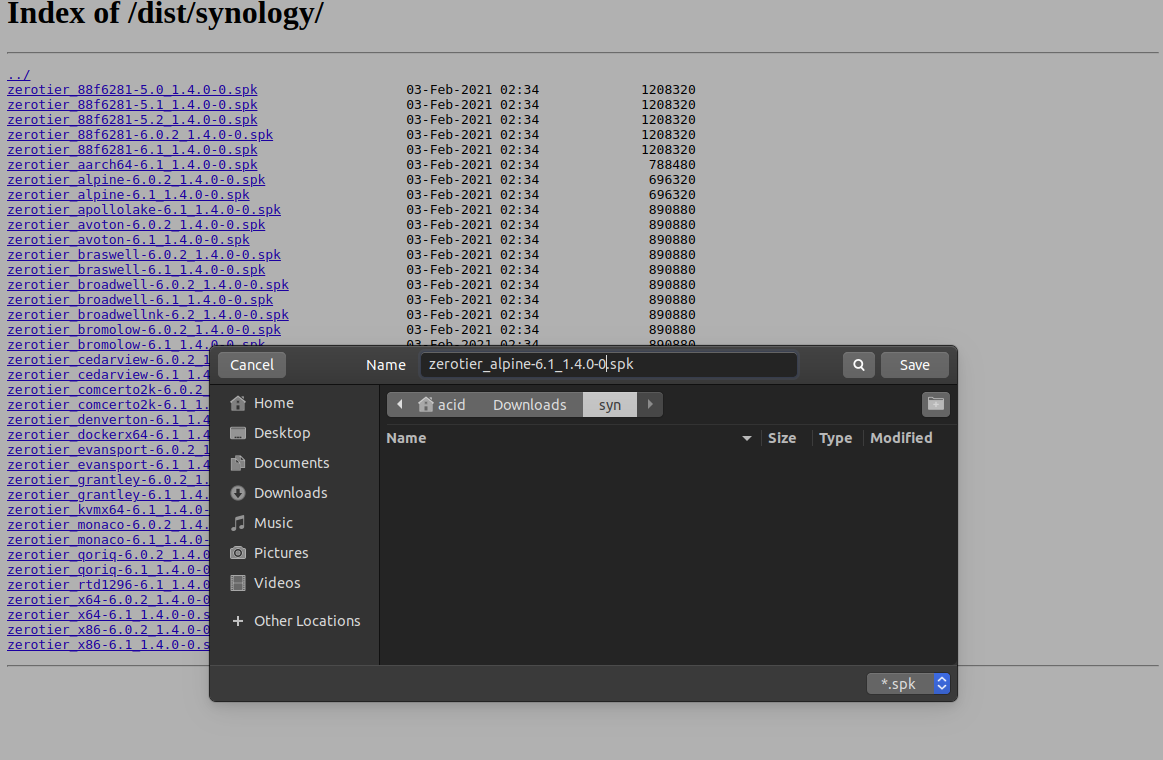Viewport: 1163px width, 760px height.
Task: Open the zerotier_monaco-6.0.2 link
Action: click(x=108, y=525)
